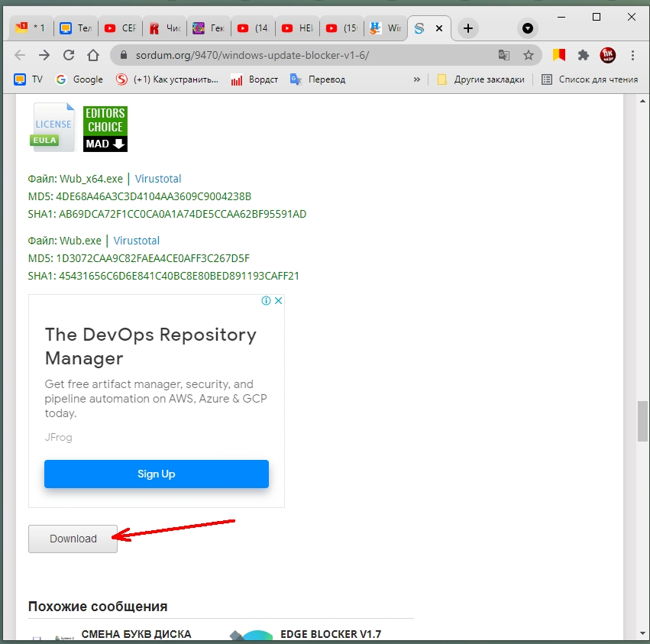Click the scrollbar up arrow
Image resolution: width=650 pixels, height=644 pixels.
point(642,101)
